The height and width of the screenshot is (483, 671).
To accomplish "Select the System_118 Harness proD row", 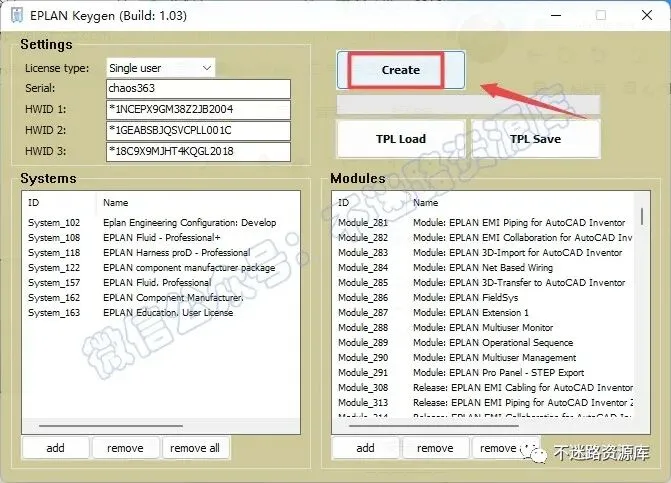I will (x=160, y=253).
